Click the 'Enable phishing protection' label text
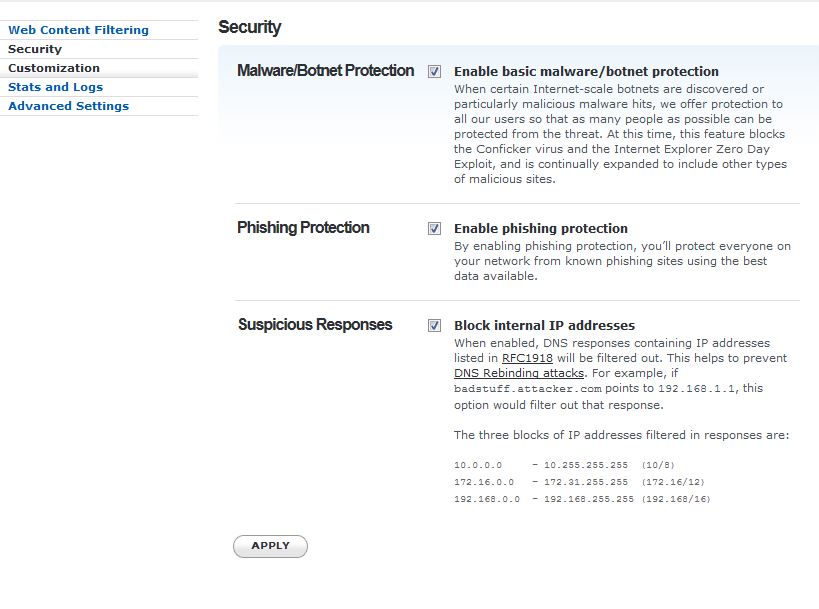Viewport: 819px width, 609px height. 541,228
